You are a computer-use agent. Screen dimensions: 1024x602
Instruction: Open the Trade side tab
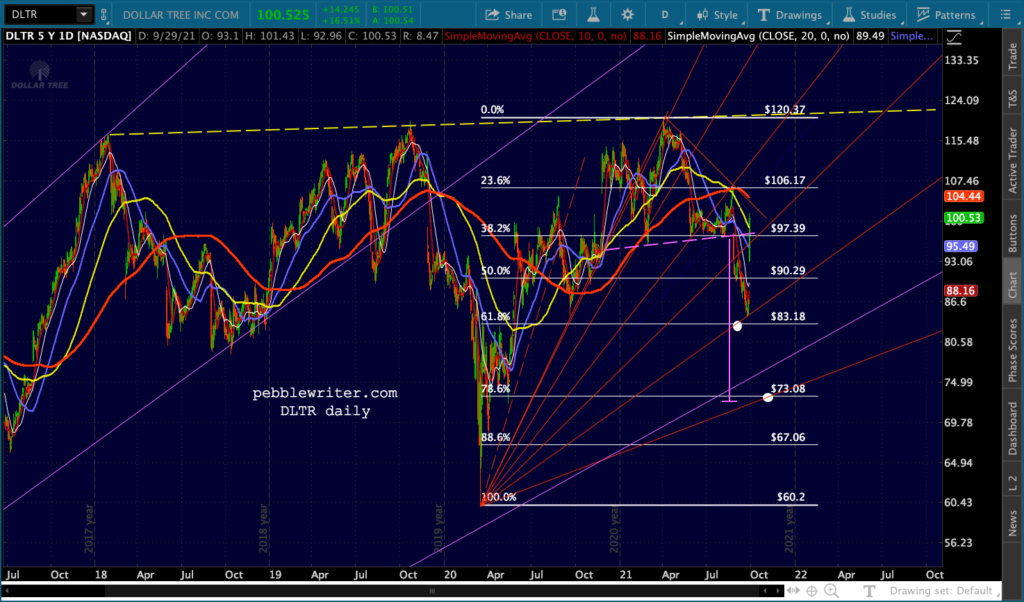(1012, 56)
